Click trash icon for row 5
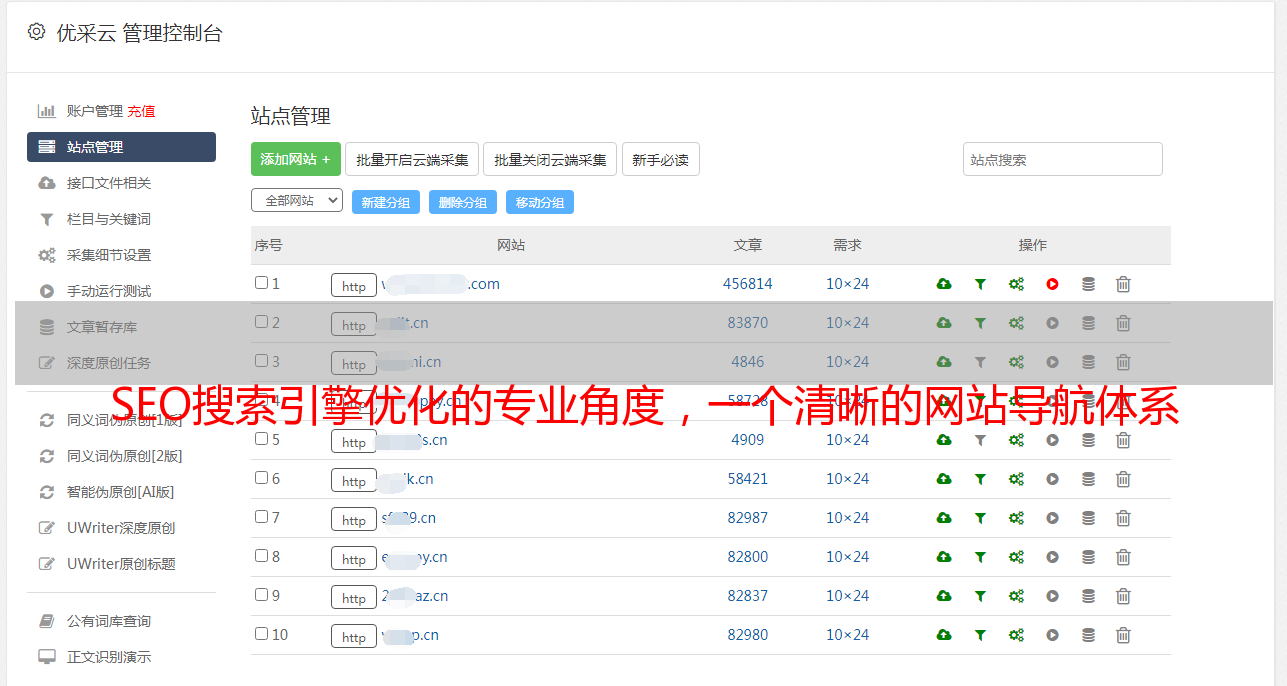1287x686 pixels. pyautogui.click(x=1123, y=440)
